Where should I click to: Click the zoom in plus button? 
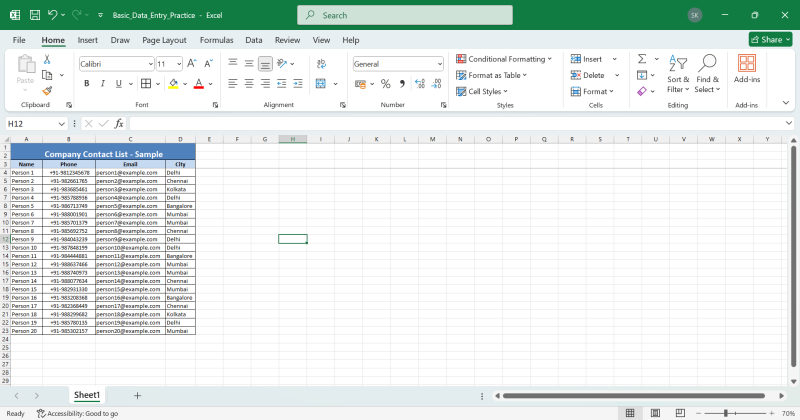[772, 413]
